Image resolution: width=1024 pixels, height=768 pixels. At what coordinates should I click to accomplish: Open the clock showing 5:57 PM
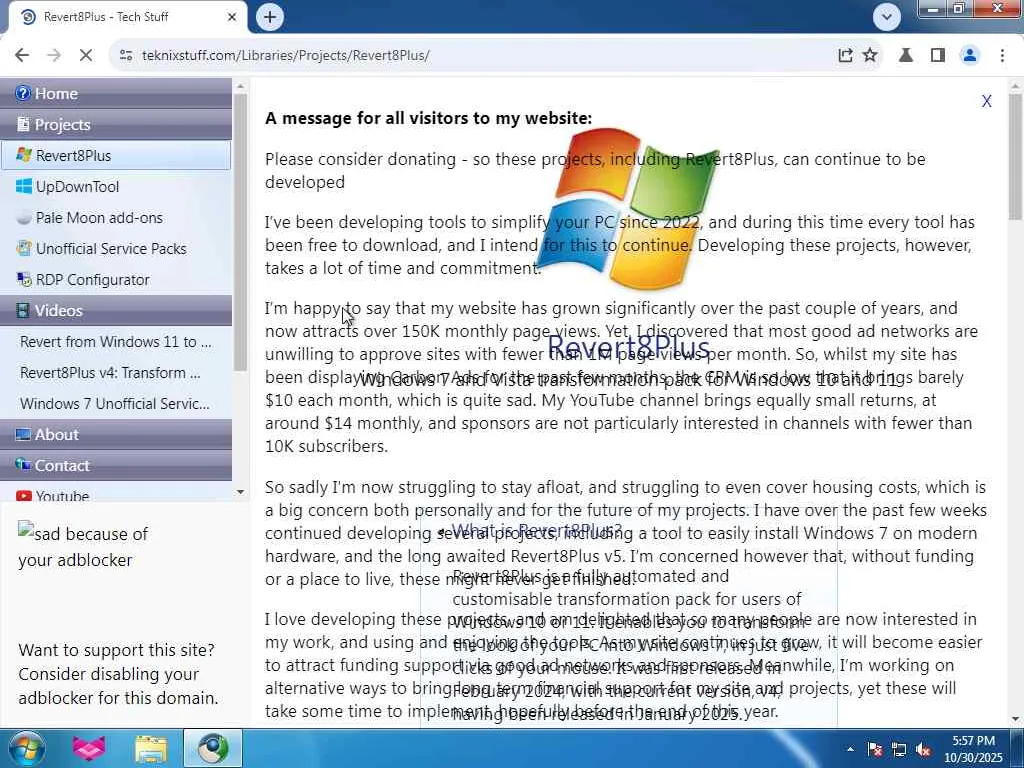click(x=973, y=749)
